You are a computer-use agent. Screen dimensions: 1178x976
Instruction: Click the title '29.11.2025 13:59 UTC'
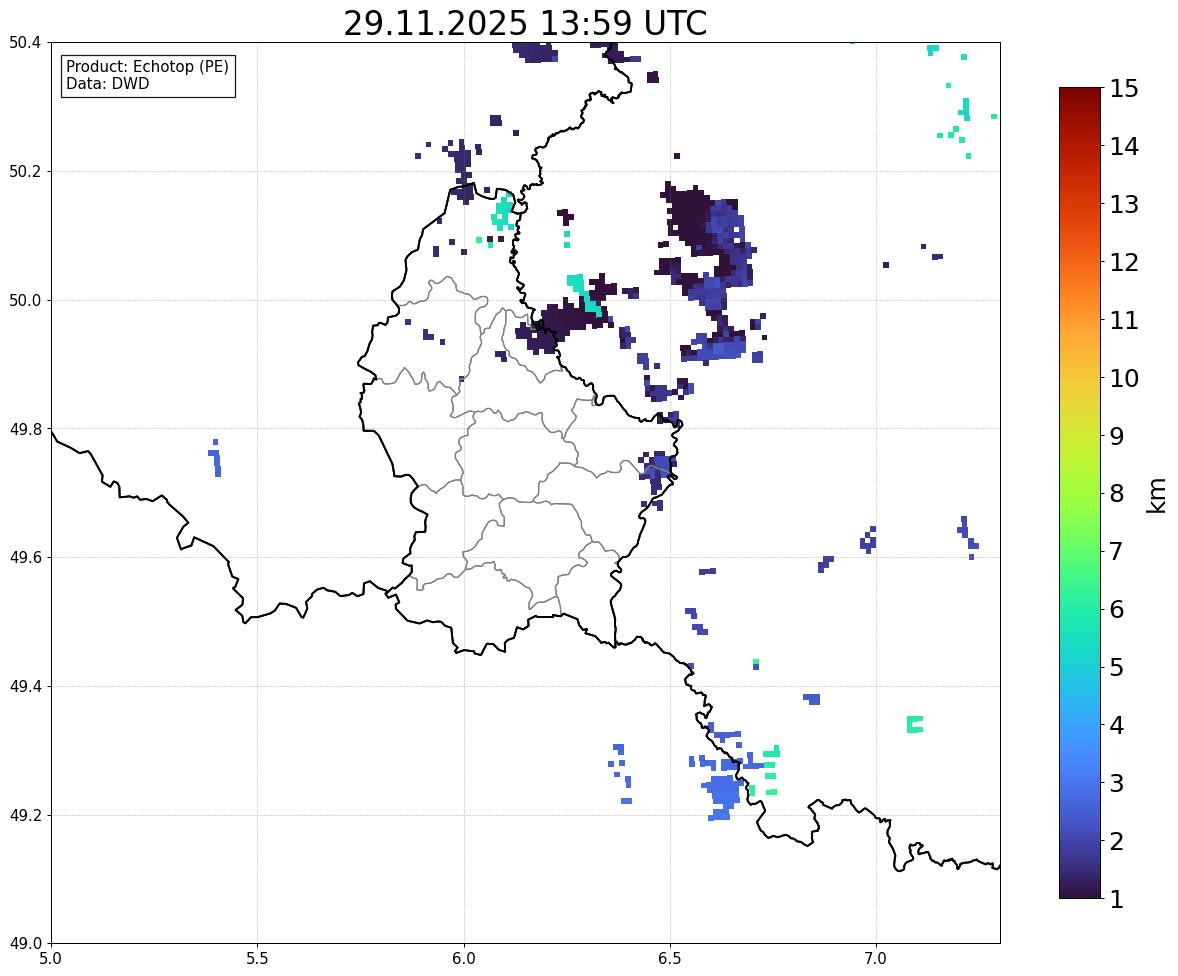[x=525, y=23]
